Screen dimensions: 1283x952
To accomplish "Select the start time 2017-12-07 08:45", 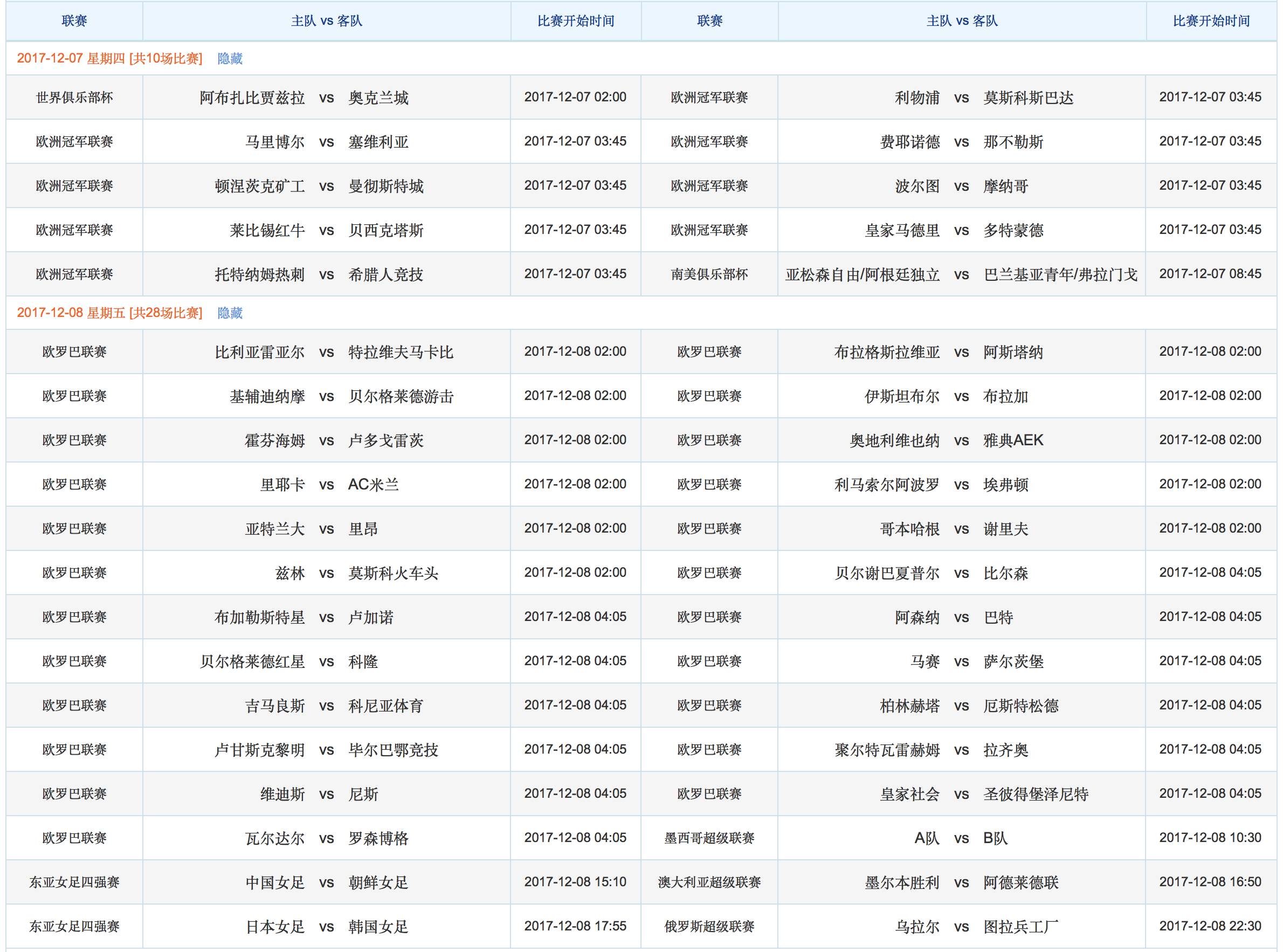I will 1210,274.
